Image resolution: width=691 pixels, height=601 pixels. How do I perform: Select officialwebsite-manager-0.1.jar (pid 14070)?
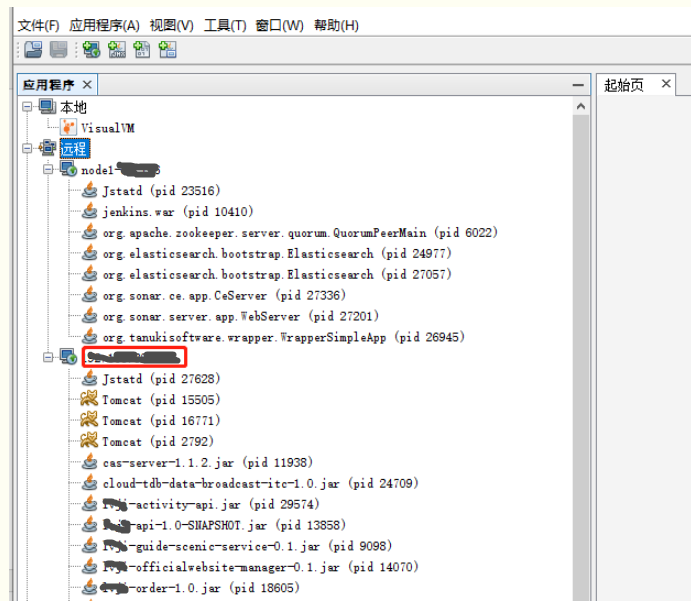pyautogui.click(x=260, y=567)
